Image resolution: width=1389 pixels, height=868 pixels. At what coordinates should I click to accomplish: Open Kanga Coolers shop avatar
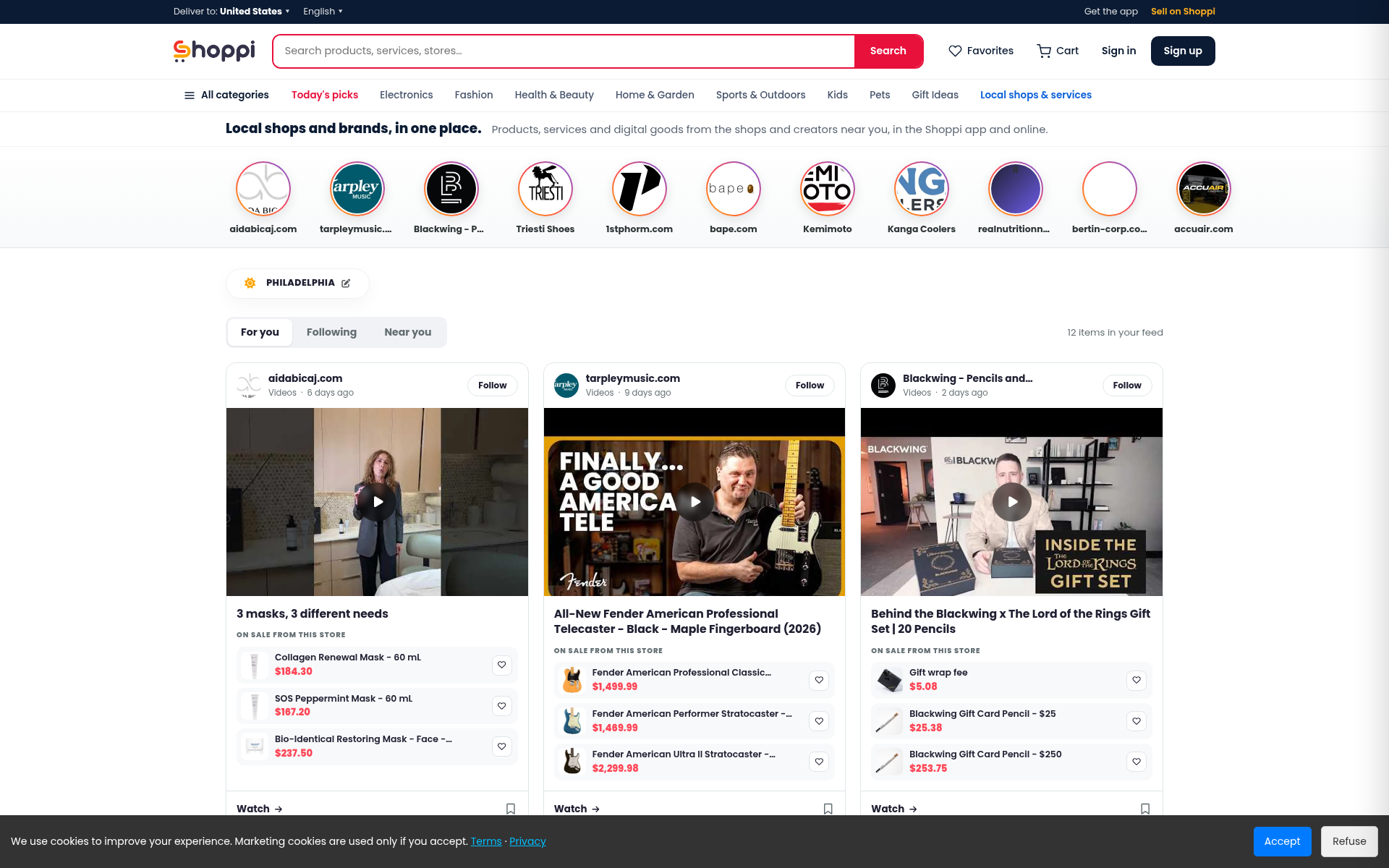point(922,189)
